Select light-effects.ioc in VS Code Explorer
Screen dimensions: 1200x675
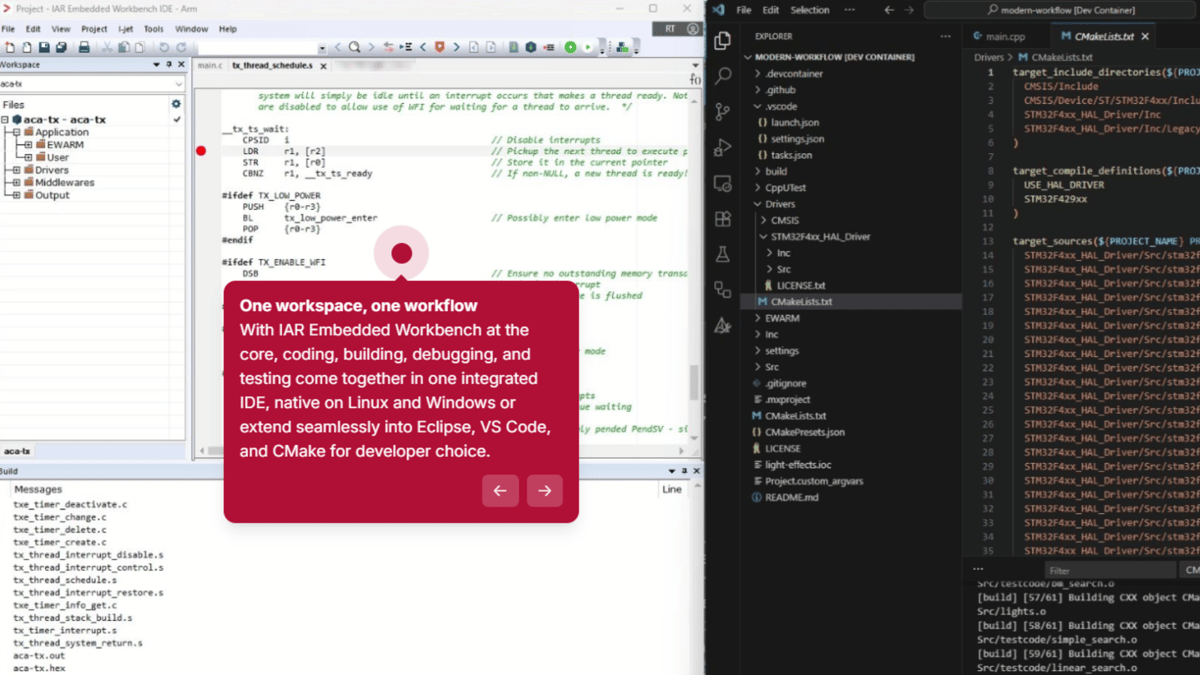(798, 465)
